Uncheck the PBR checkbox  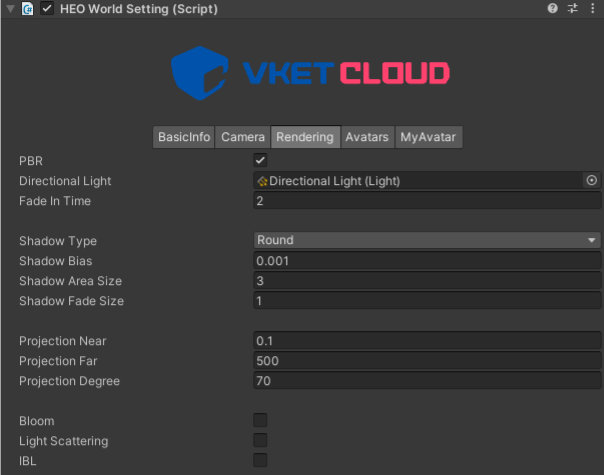click(x=260, y=161)
